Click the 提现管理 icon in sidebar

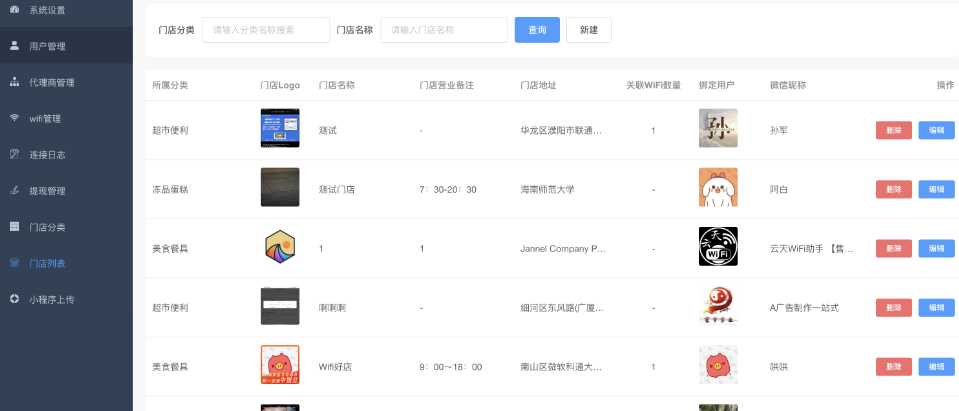point(15,191)
